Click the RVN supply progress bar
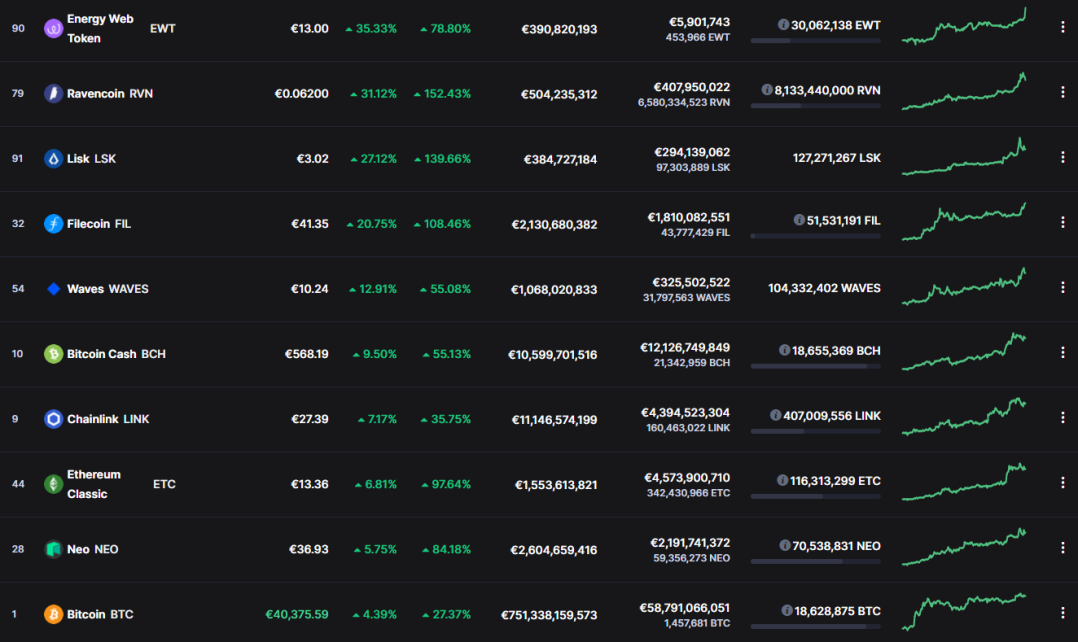Screen dimensions: 1078x642 tap(815, 106)
